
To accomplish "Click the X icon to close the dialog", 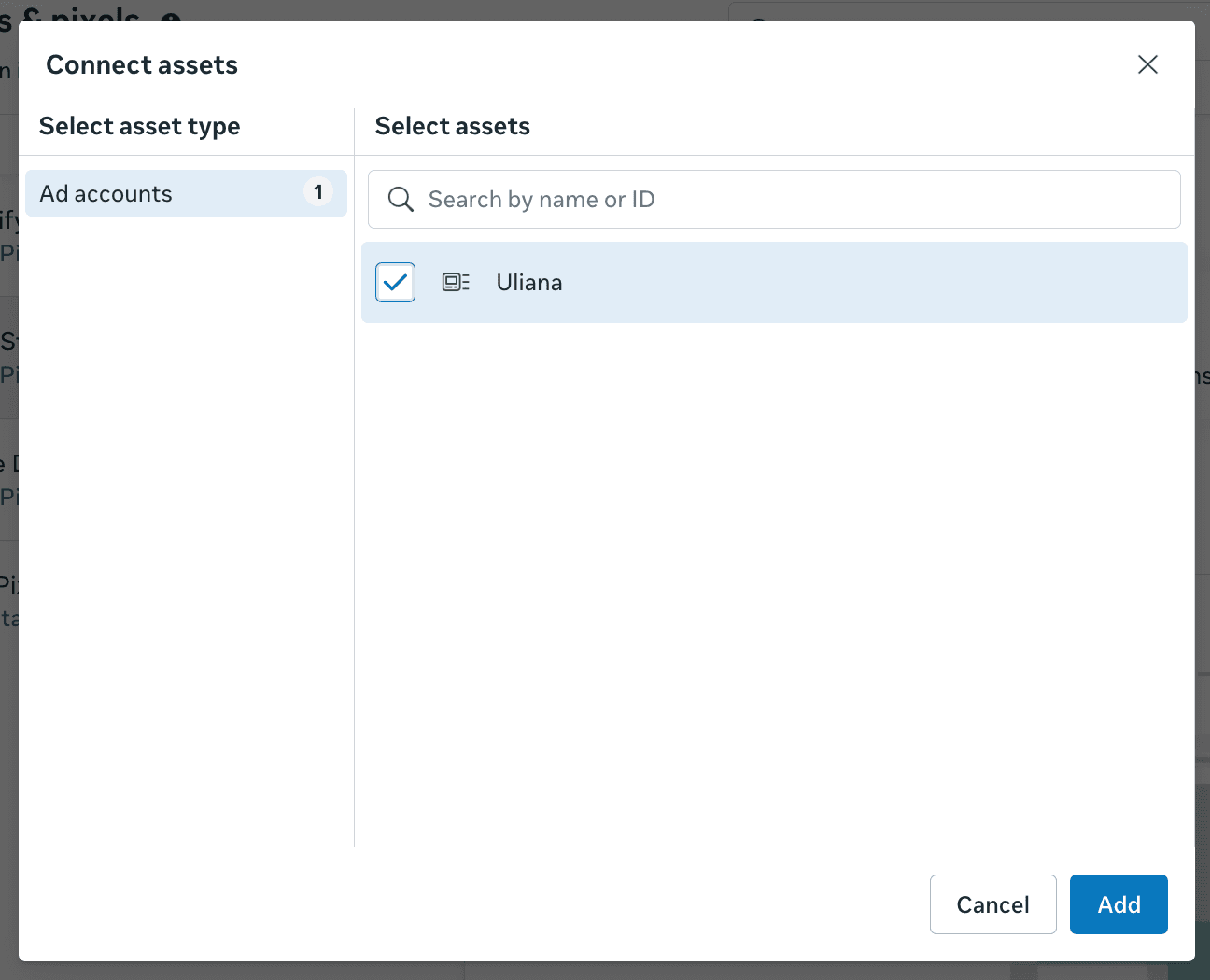I will pyautogui.click(x=1147, y=64).
